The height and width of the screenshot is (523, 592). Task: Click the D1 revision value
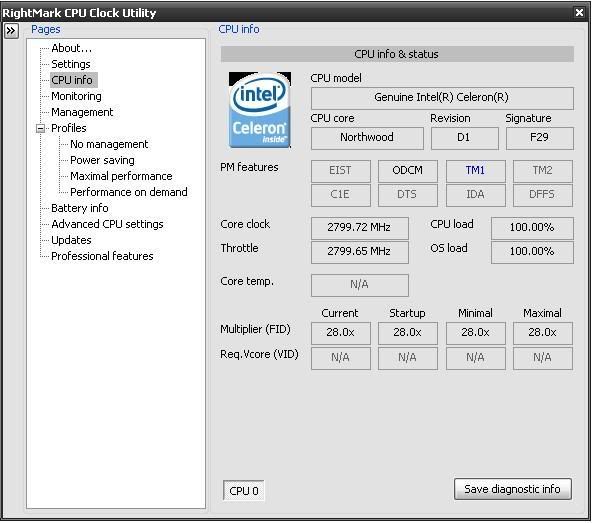click(464, 138)
